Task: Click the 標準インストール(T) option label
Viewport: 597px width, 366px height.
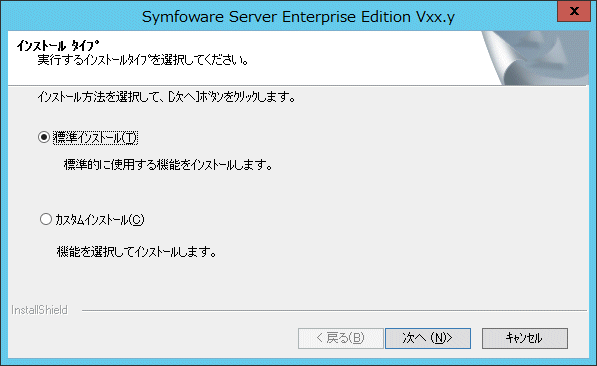Action: [x=96, y=137]
